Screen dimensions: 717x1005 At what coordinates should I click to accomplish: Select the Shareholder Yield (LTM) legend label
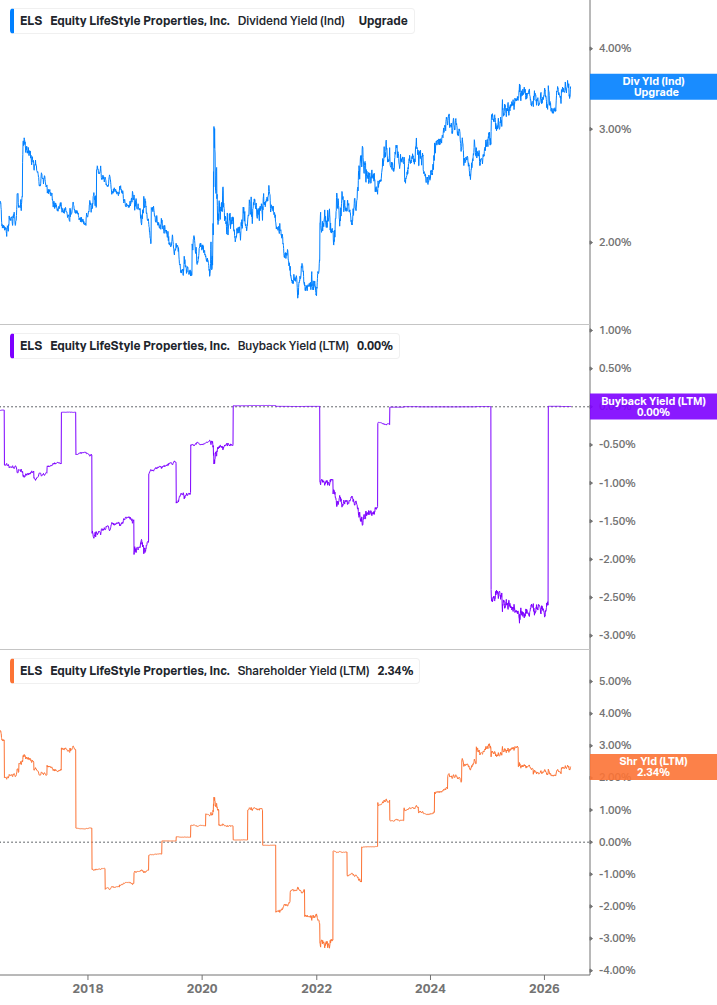coord(303,671)
